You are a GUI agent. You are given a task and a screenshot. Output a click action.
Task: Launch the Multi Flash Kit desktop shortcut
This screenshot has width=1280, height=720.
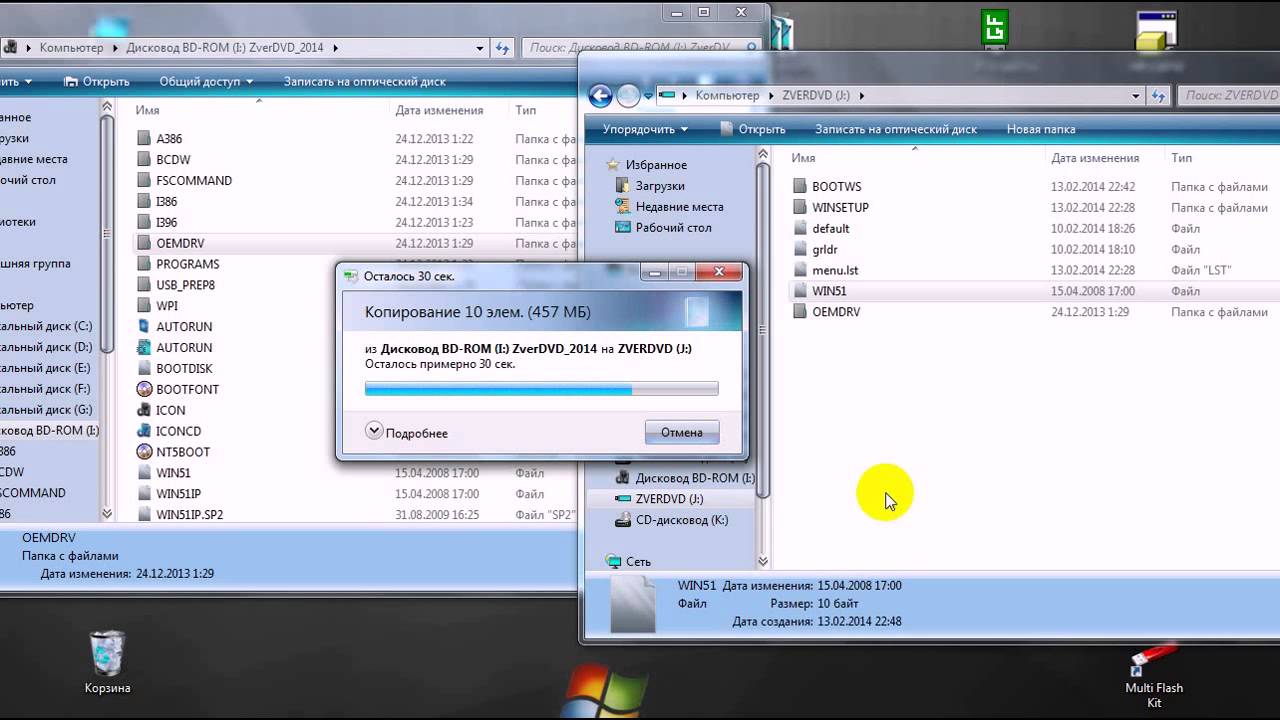point(1154,677)
